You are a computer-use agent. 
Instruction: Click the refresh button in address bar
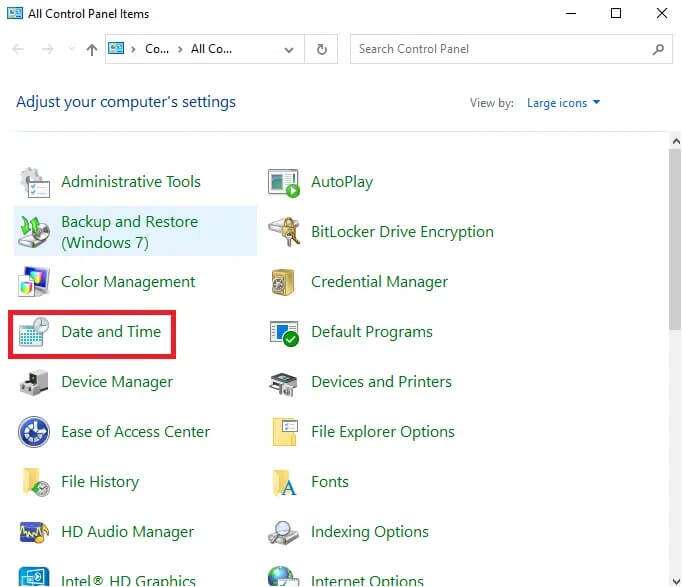[321, 49]
